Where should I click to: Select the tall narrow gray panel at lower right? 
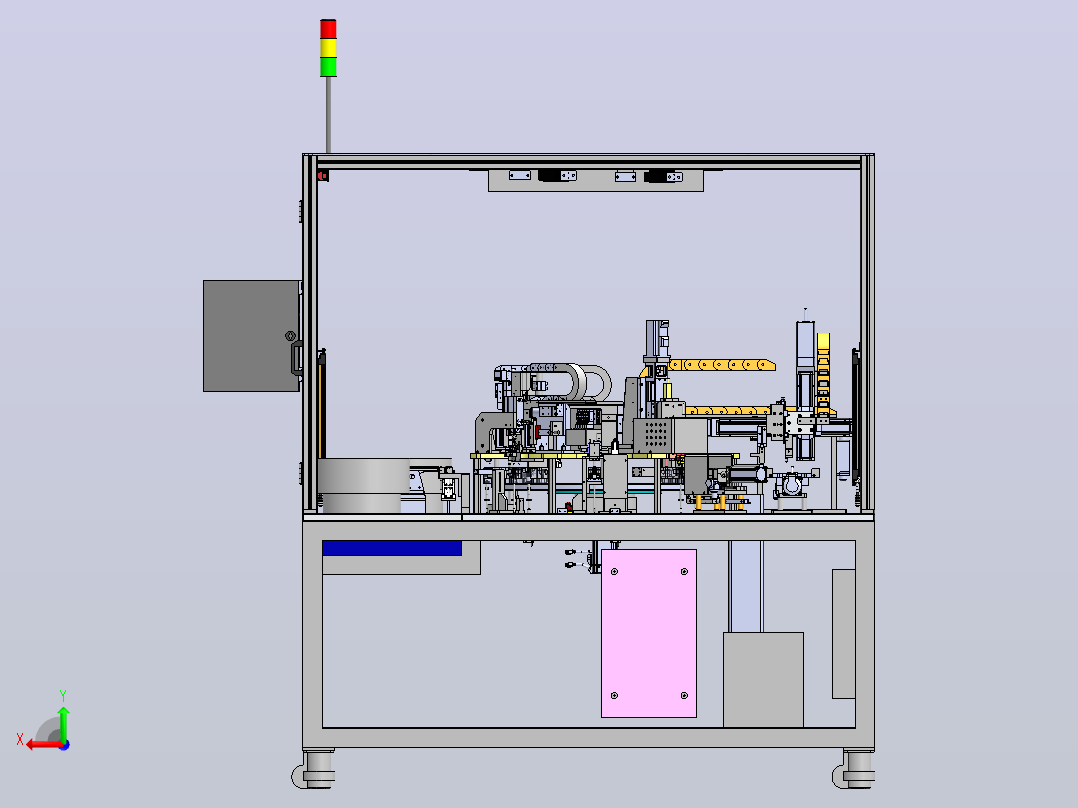[x=844, y=633]
